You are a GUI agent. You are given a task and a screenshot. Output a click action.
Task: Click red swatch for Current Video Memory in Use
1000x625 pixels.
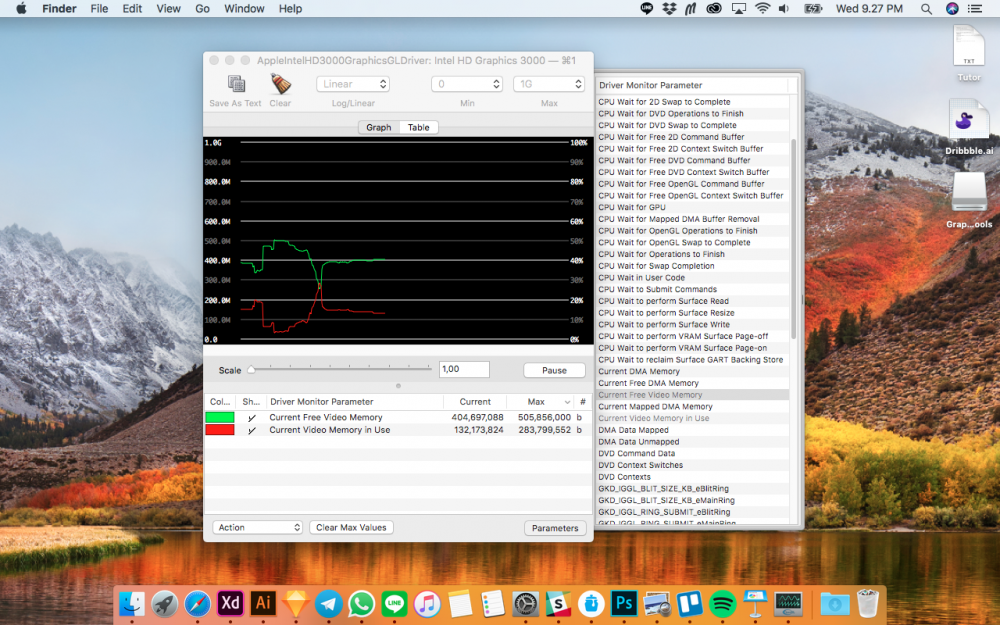point(219,430)
